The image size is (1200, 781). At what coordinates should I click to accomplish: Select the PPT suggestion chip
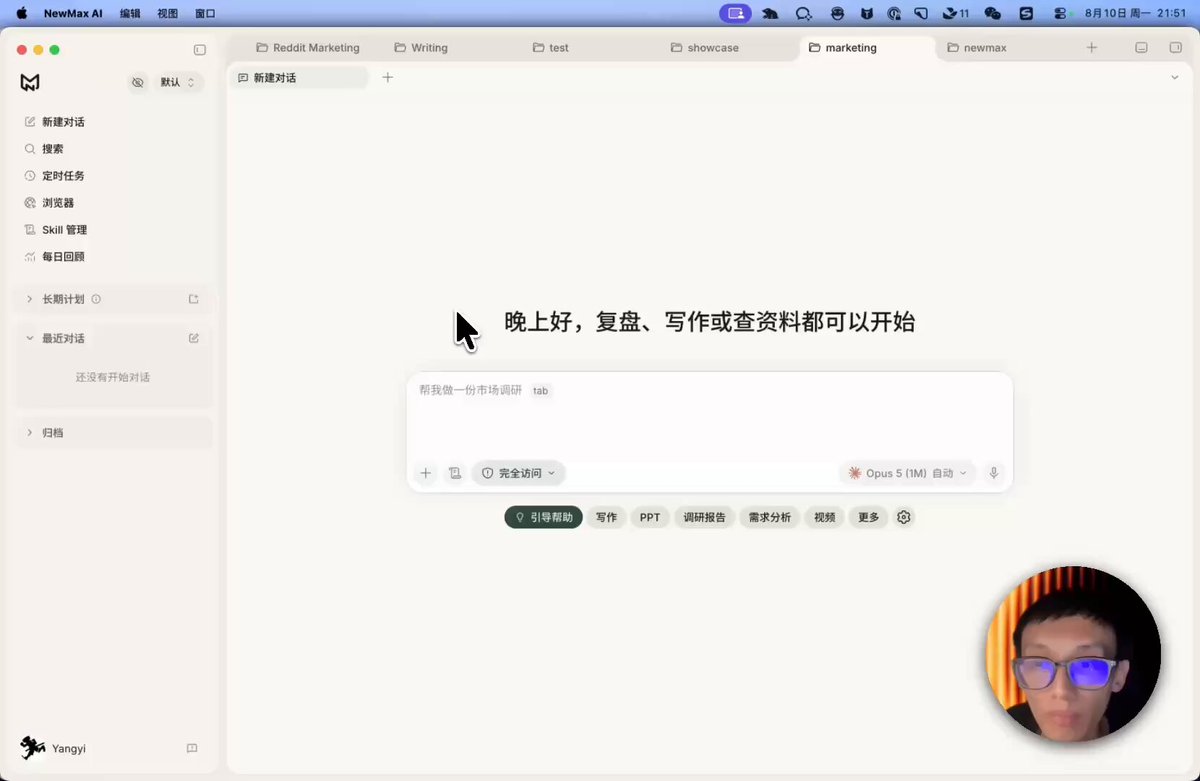650,517
